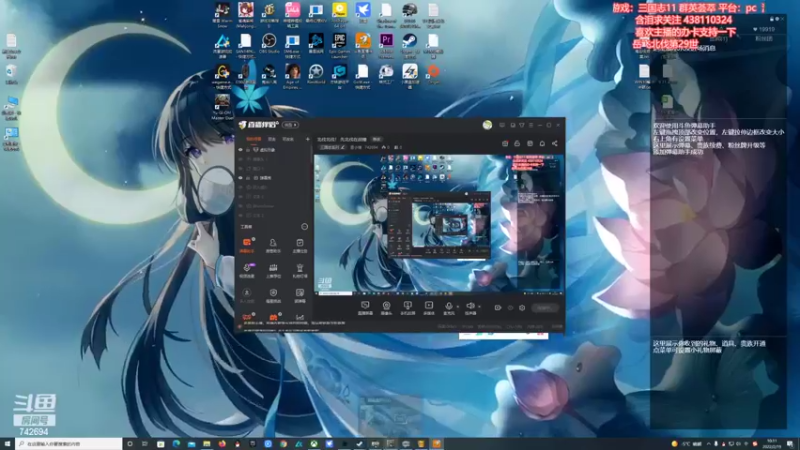Click the camera icon with red dot above preview
This screenshot has height=450, width=800.
coord(505,144)
